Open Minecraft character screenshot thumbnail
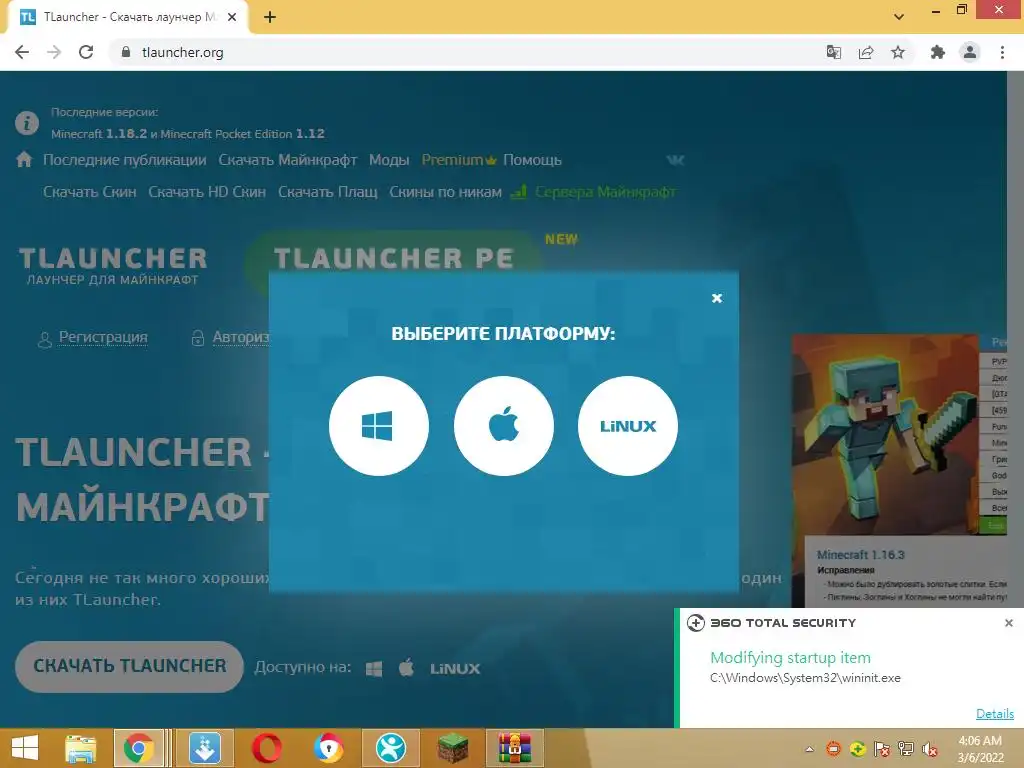 point(885,435)
